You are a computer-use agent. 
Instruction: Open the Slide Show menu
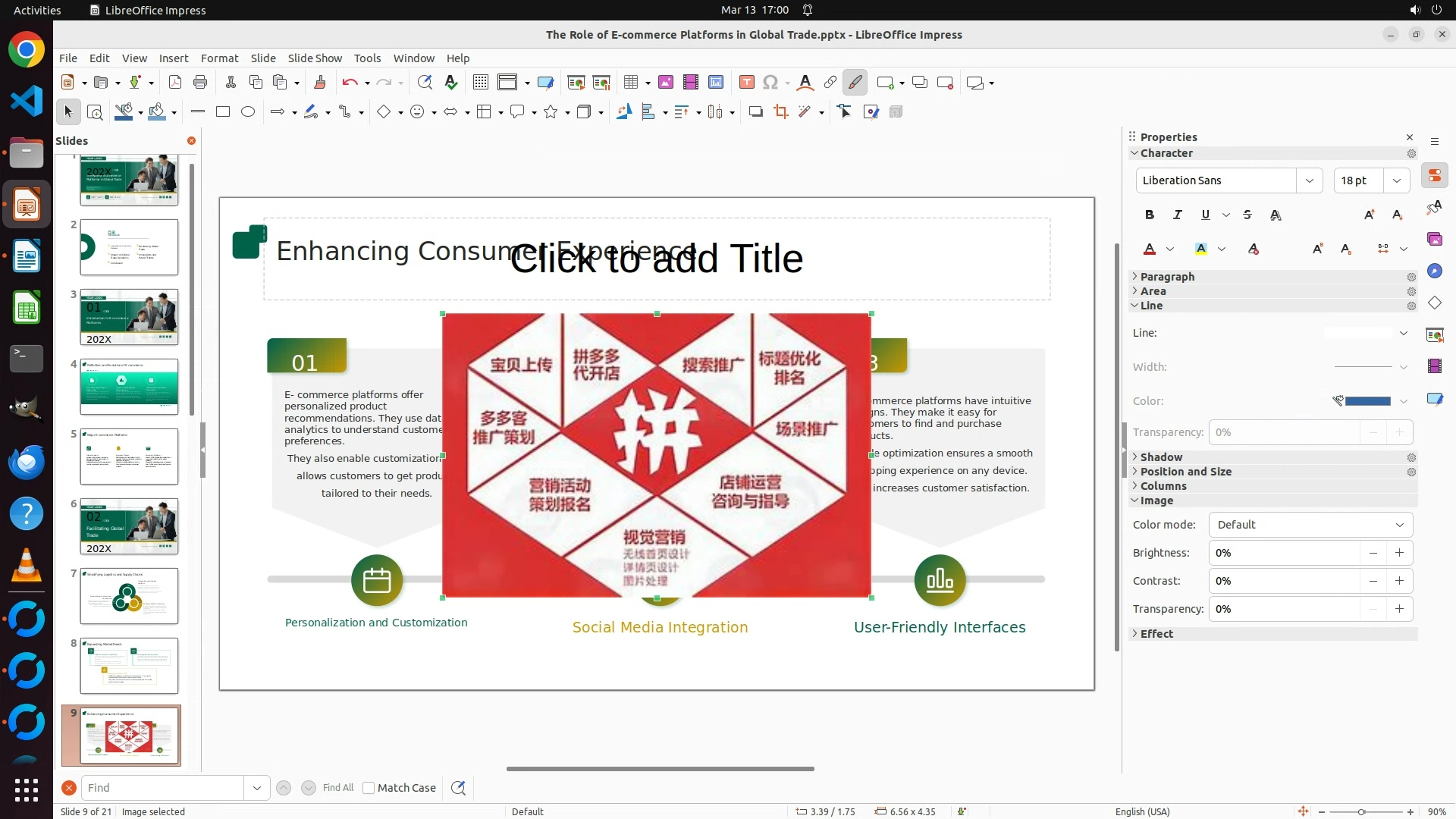click(x=314, y=58)
